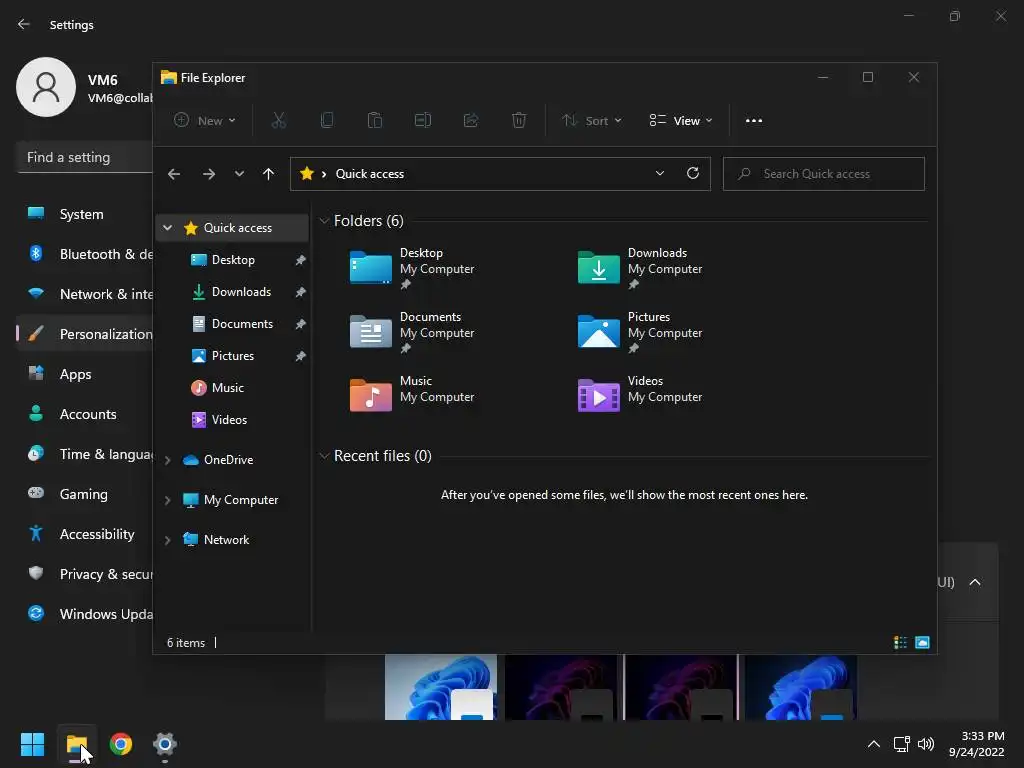This screenshot has width=1024, height=768.
Task: Click the VM6 user profile avatar
Action: [46, 87]
